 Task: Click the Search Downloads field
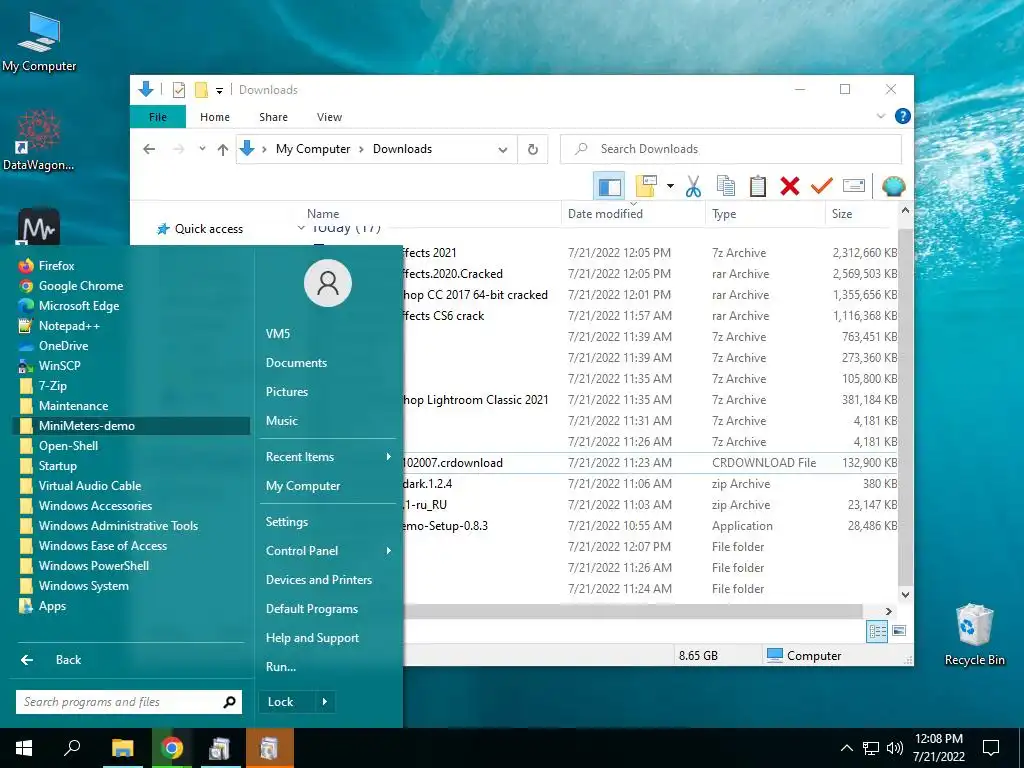(731, 149)
